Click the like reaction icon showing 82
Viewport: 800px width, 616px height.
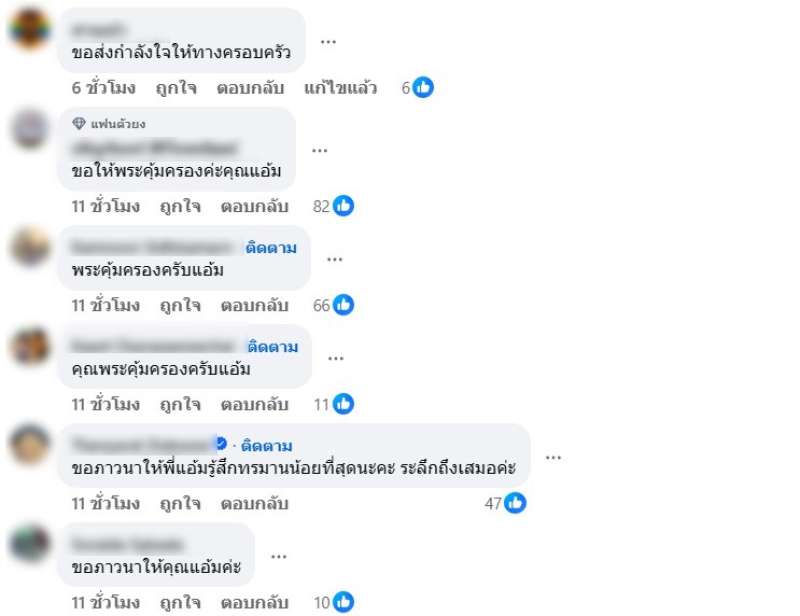(x=343, y=206)
